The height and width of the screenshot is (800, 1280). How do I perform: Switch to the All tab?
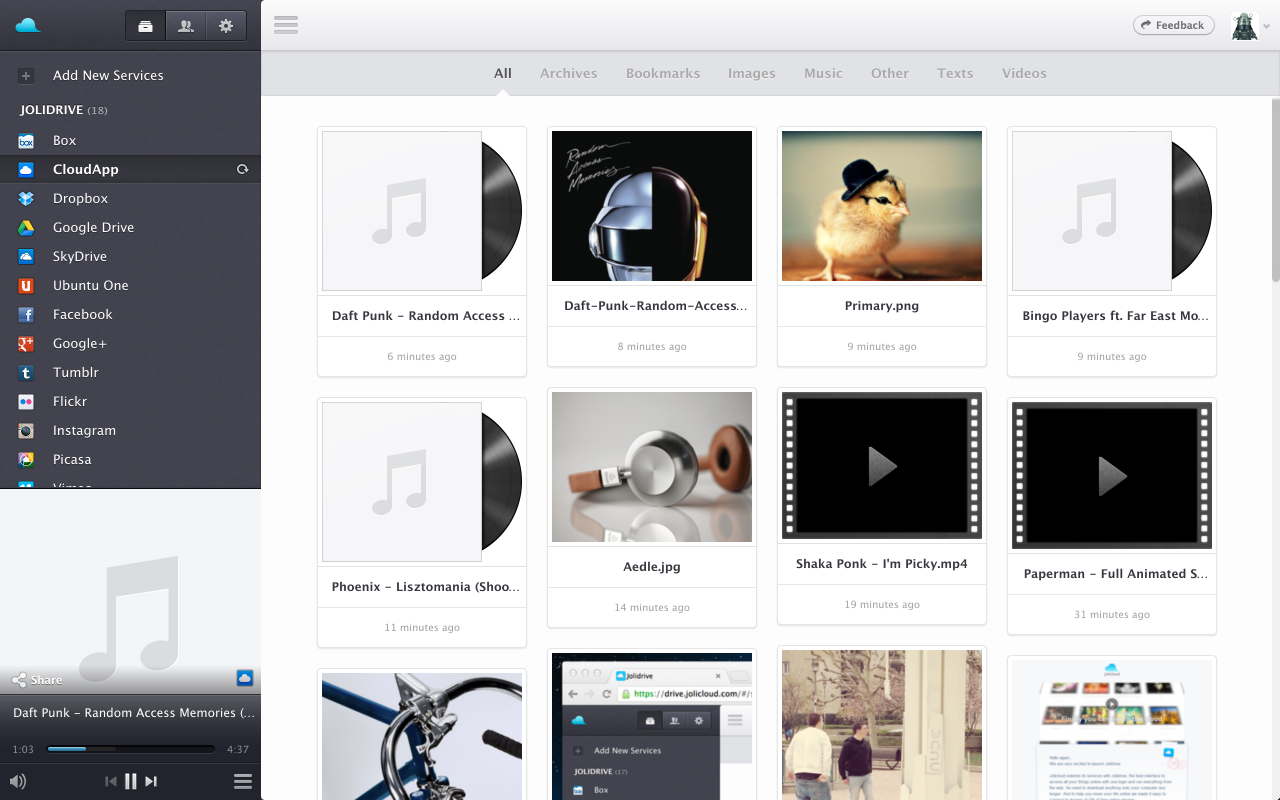[x=503, y=73]
